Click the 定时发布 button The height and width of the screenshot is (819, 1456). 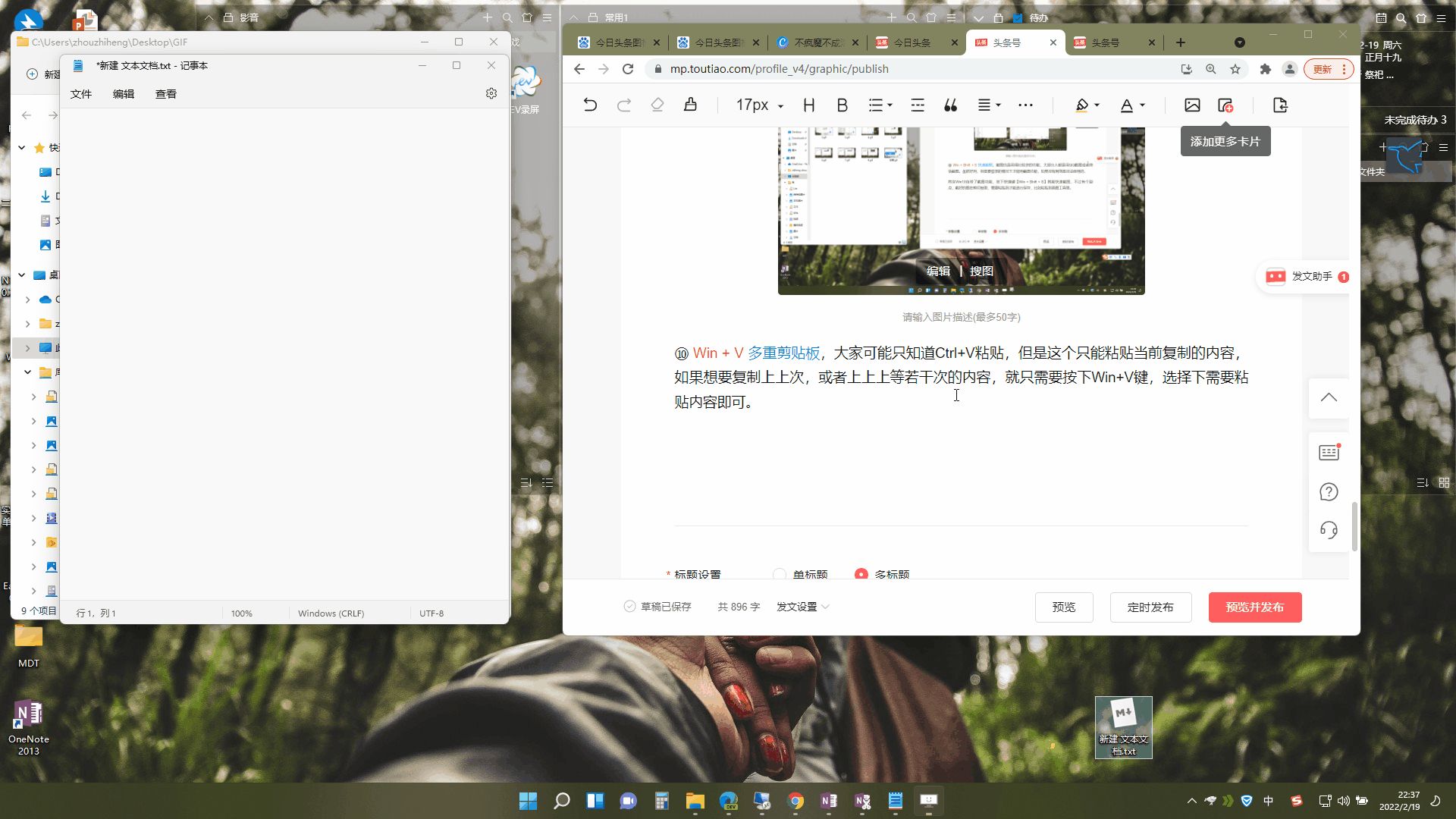click(x=1150, y=607)
